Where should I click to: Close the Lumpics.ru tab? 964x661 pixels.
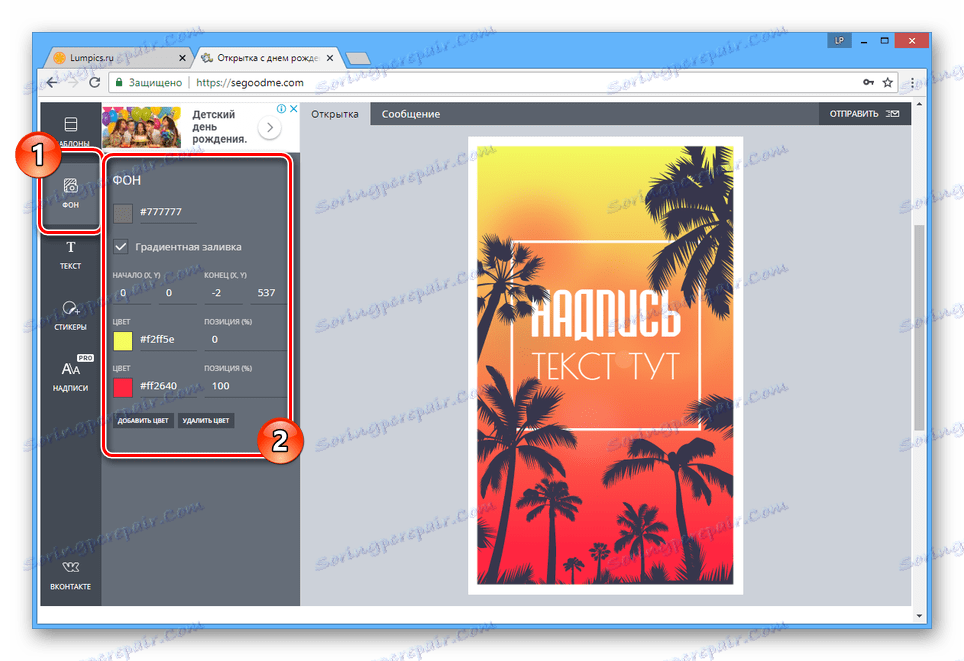tap(182, 58)
